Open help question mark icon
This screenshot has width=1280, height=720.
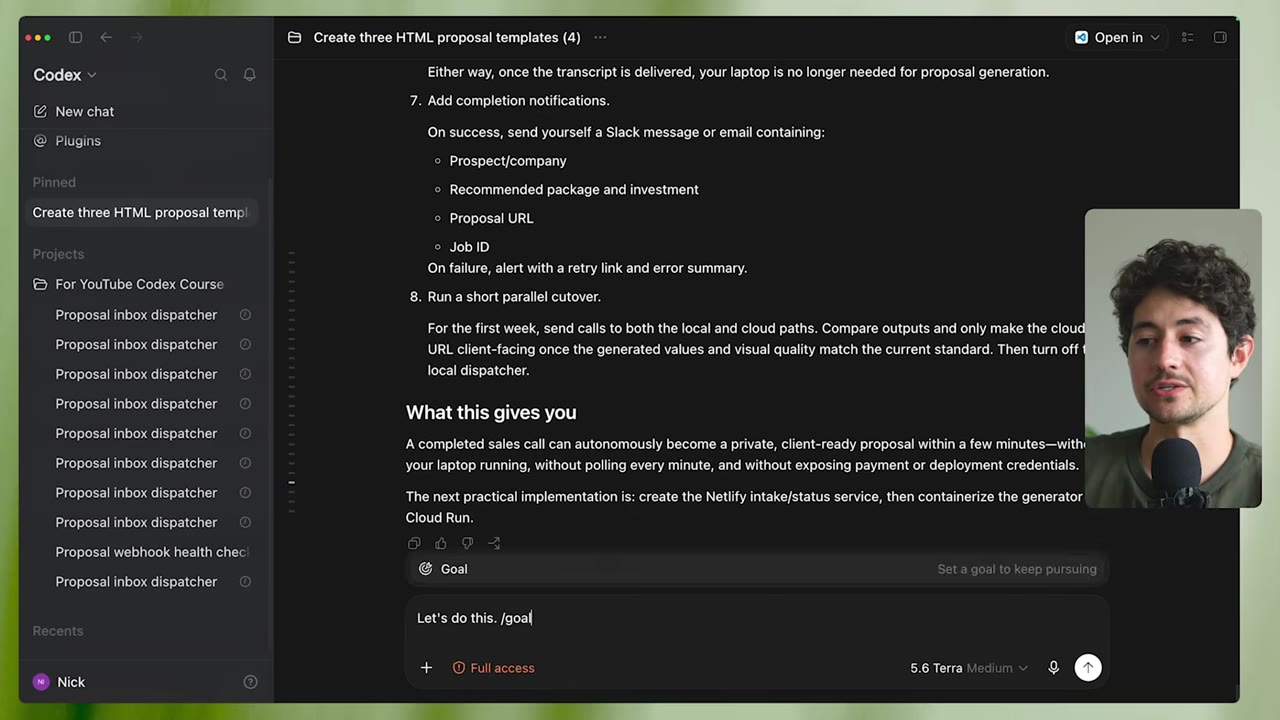click(x=251, y=682)
